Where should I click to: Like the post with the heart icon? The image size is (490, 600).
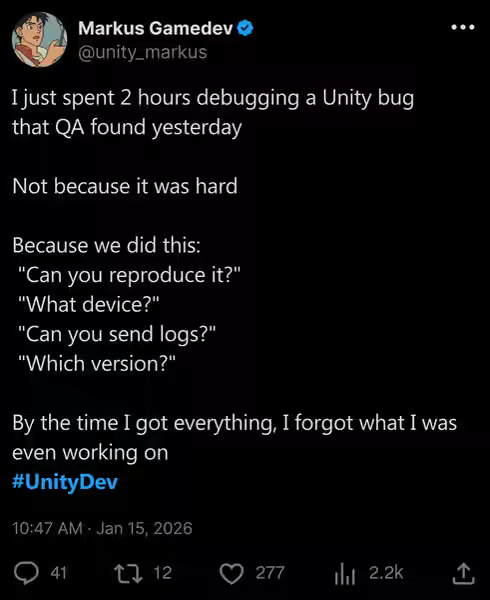[x=231, y=574]
